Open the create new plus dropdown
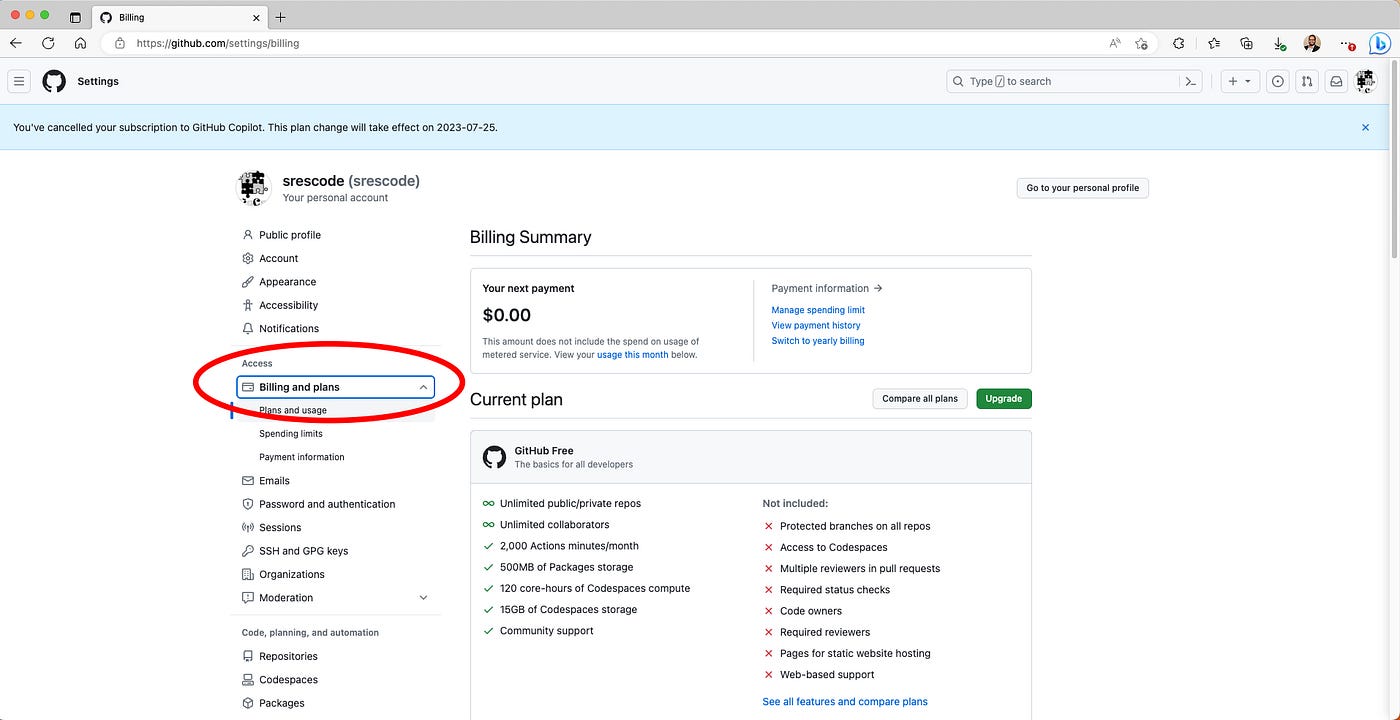This screenshot has width=1400, height=720. tap(1240, 81)
